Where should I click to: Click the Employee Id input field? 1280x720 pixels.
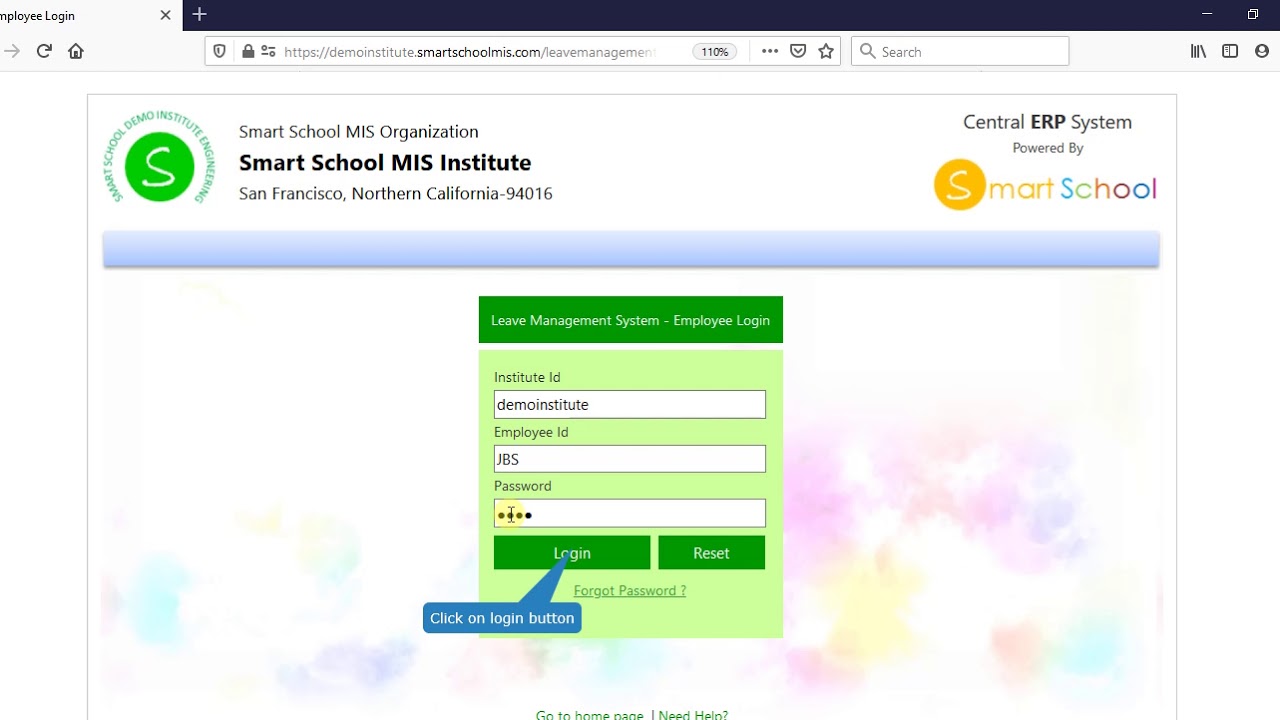click(x=630, y=459)
